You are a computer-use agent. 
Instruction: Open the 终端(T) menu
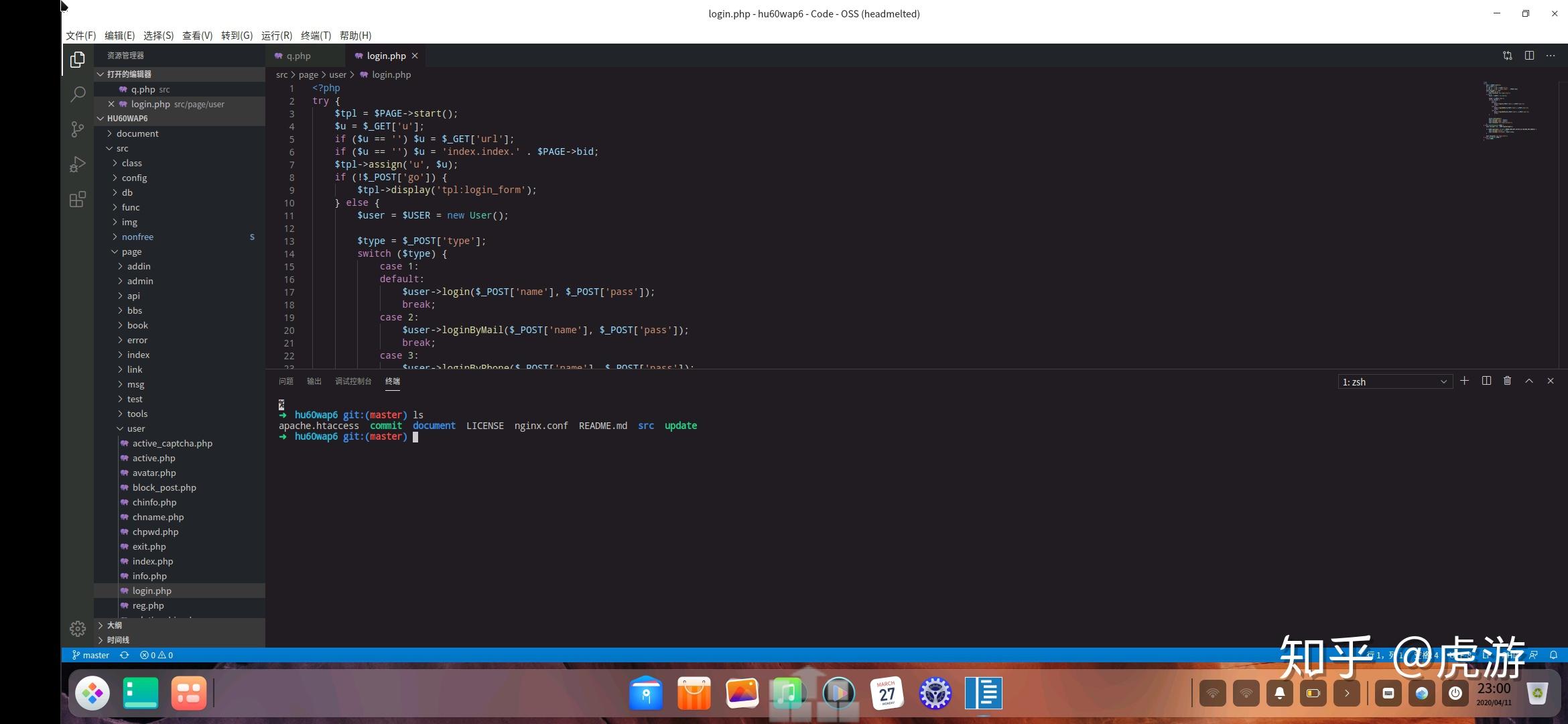pos(316,35)
